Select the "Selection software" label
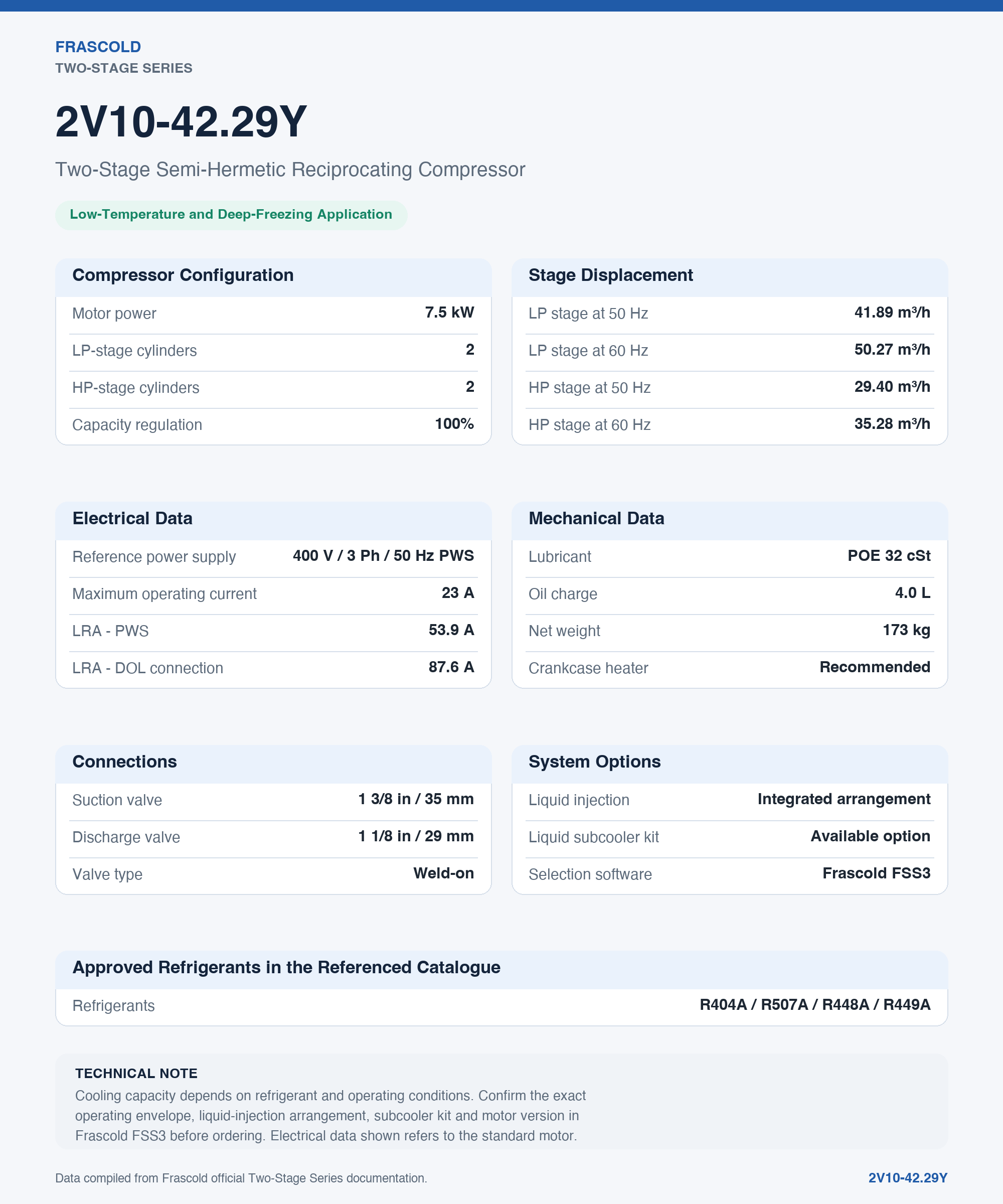 click(590, 875)
